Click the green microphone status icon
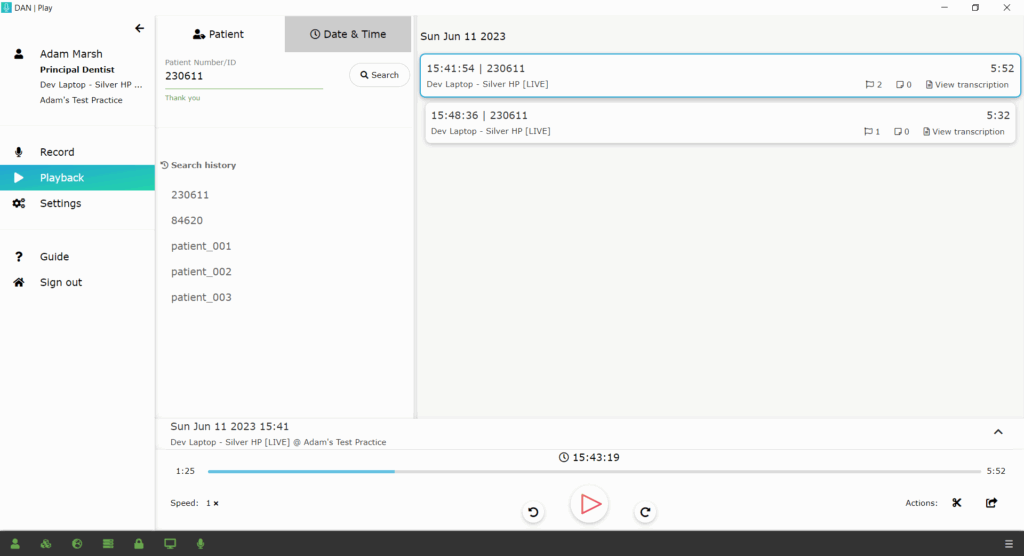 [x=201, y=544]
